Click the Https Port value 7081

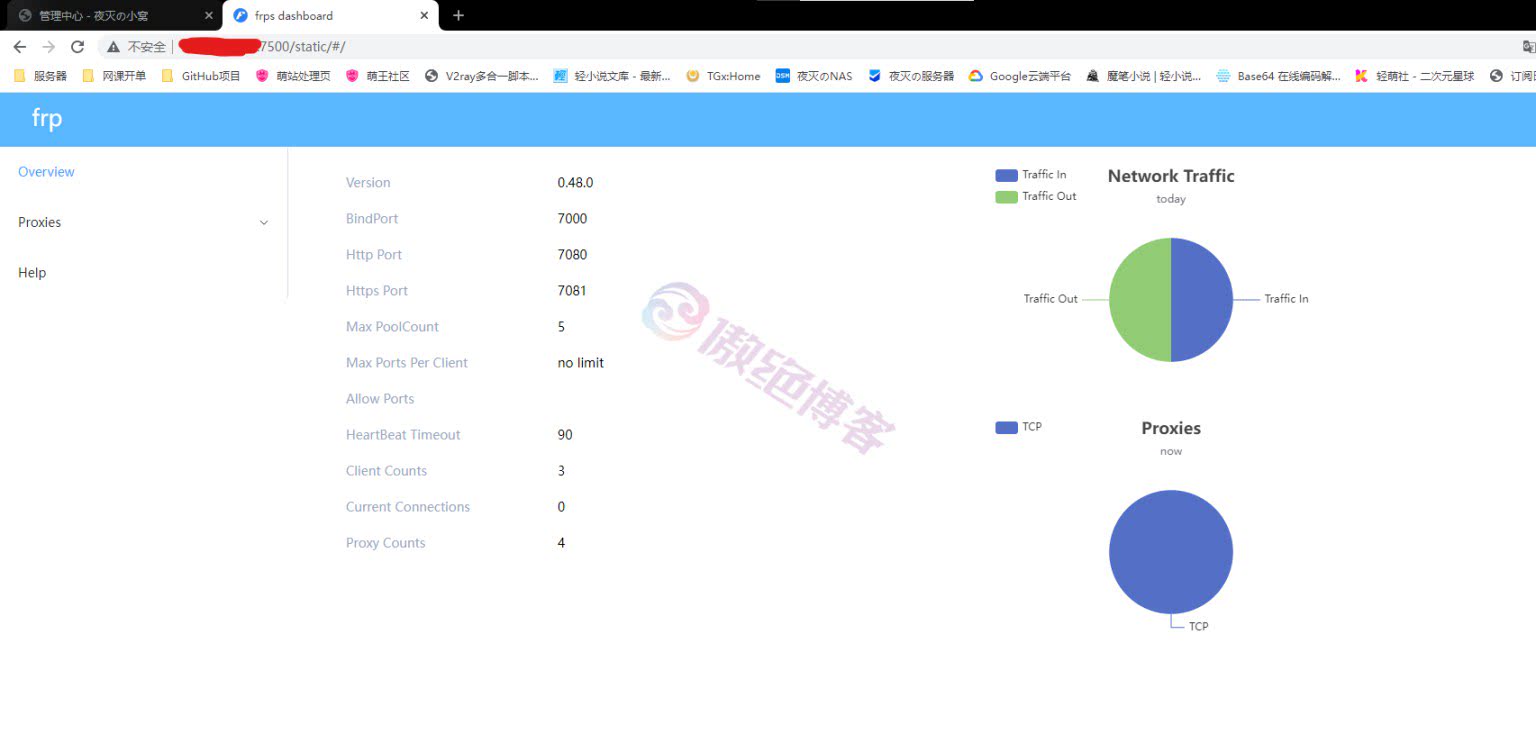click(572, 290)
